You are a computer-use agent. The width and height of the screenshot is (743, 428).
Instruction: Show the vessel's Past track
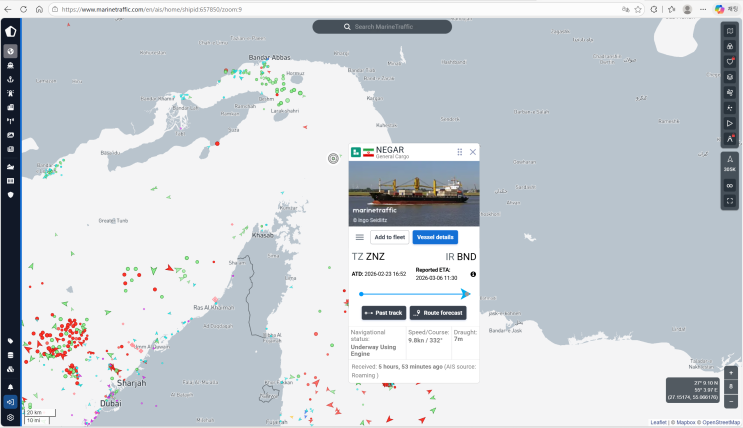coord(383,313)
